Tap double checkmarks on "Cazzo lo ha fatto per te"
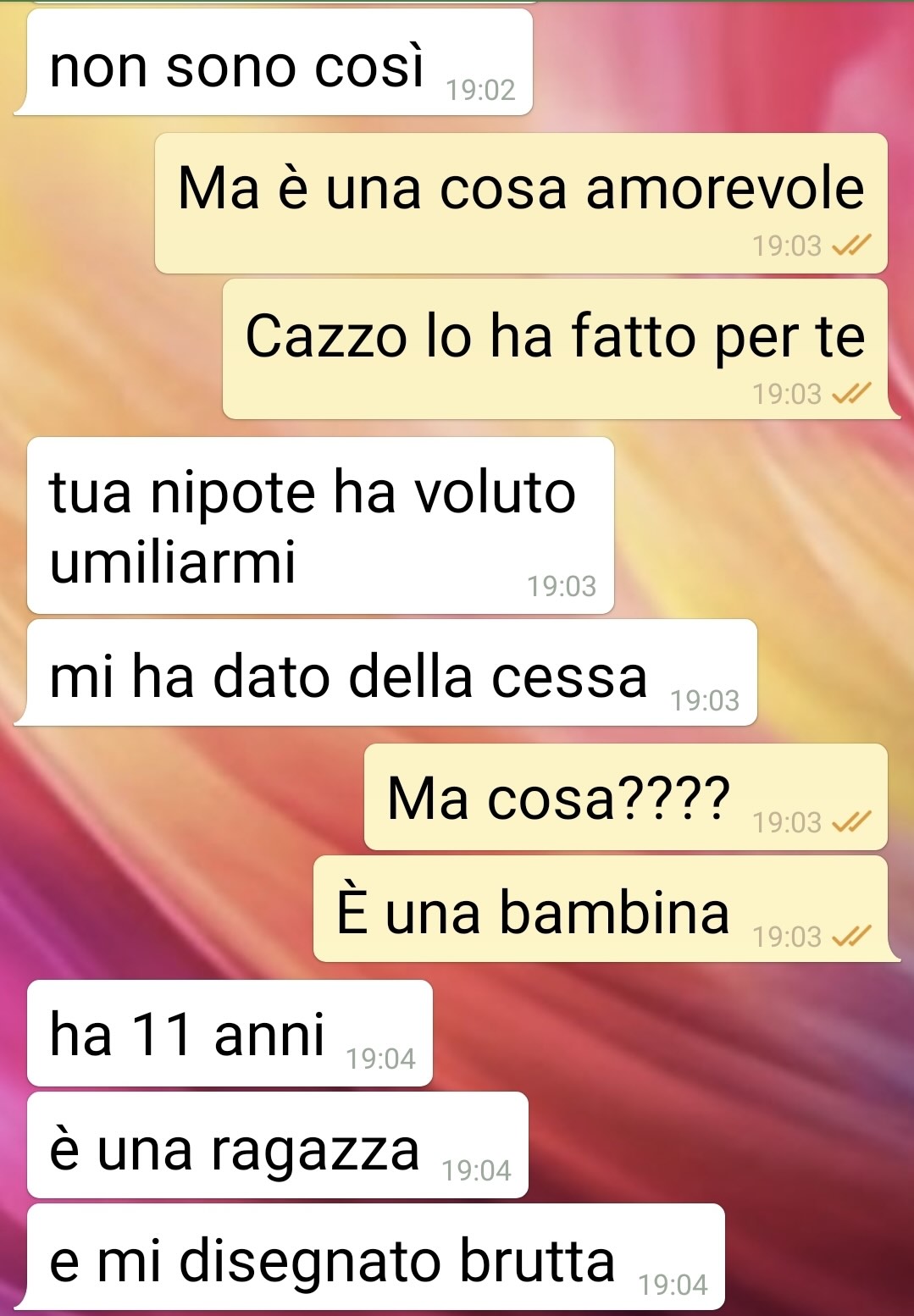914x1316 pixels. (x=851, y=394)
